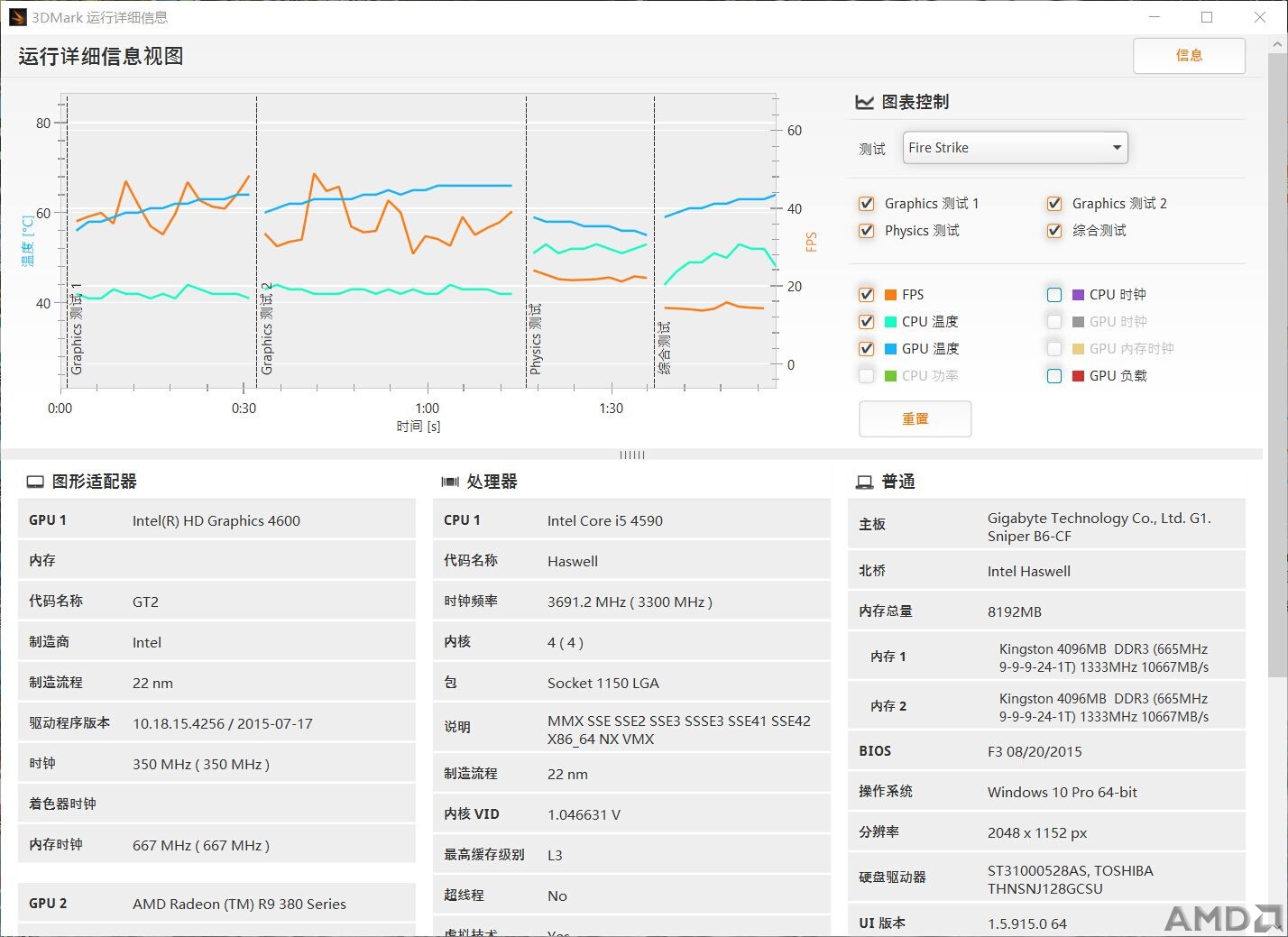Toggle the FPS series checkbox
This screenshot has width=1288, height=937.
coord(867,295)
